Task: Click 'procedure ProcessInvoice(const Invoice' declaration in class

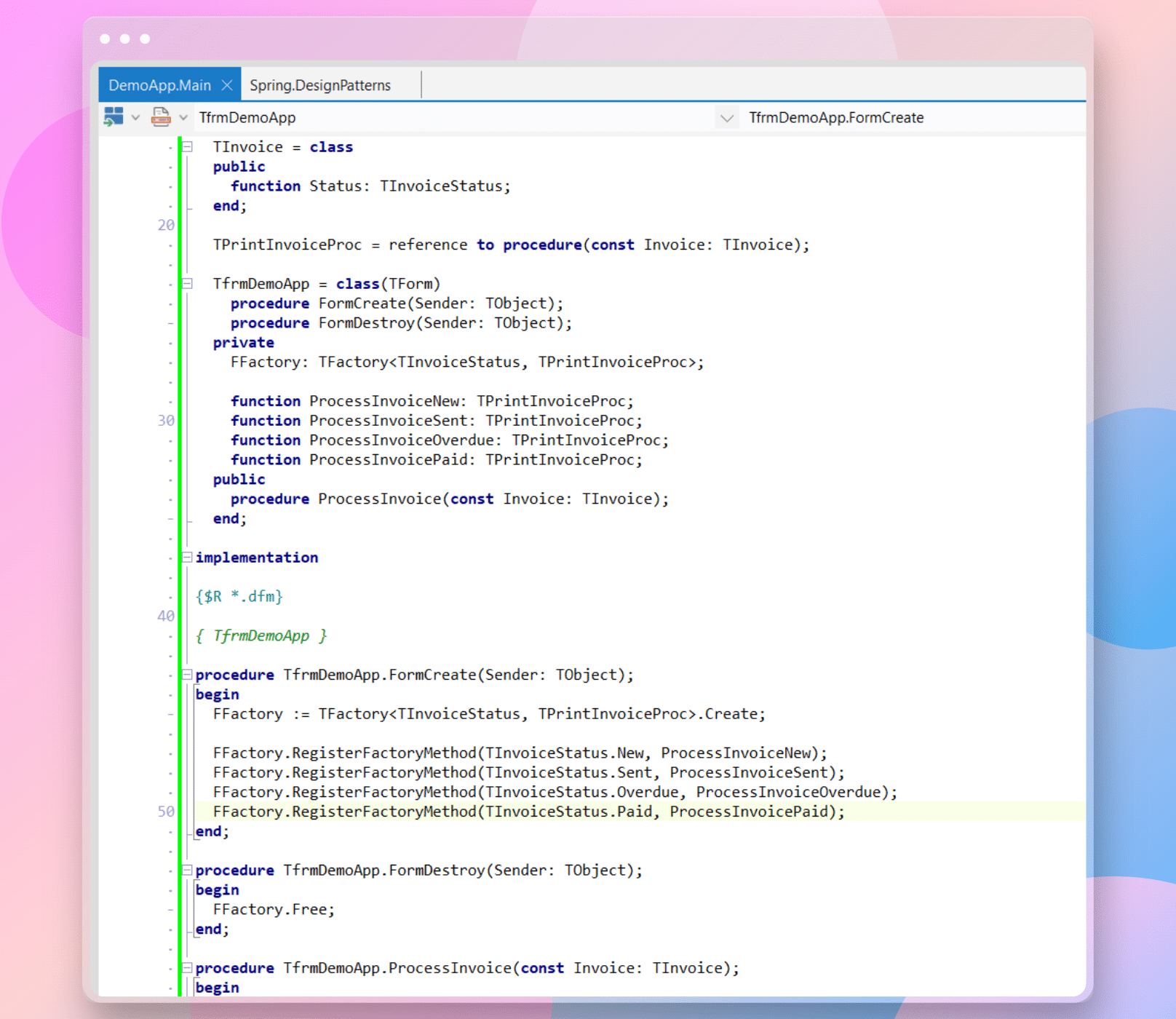Action: click(450, 499)
